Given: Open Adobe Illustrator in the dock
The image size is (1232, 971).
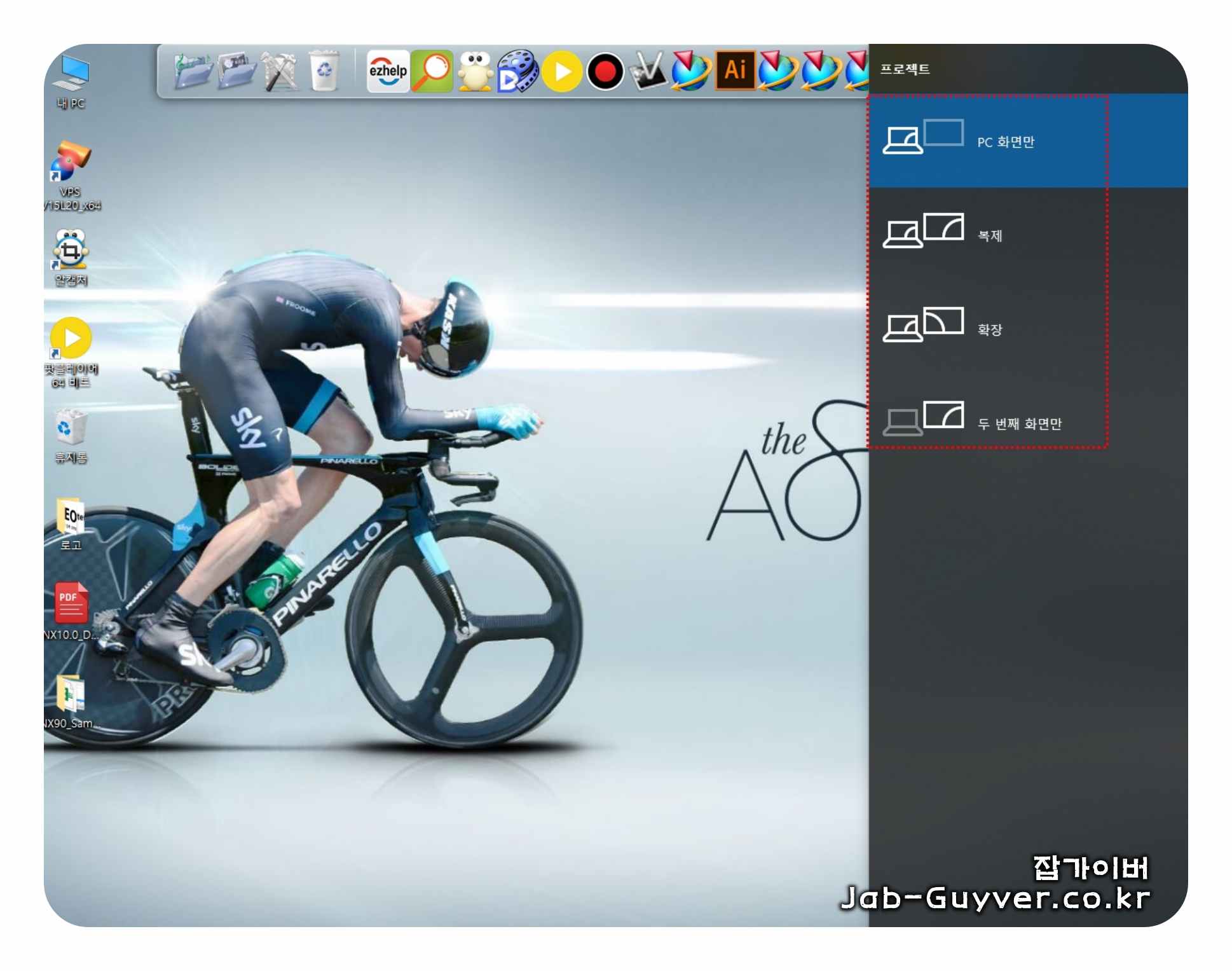Looking at the screenshot, I should (x=735, y=70).
